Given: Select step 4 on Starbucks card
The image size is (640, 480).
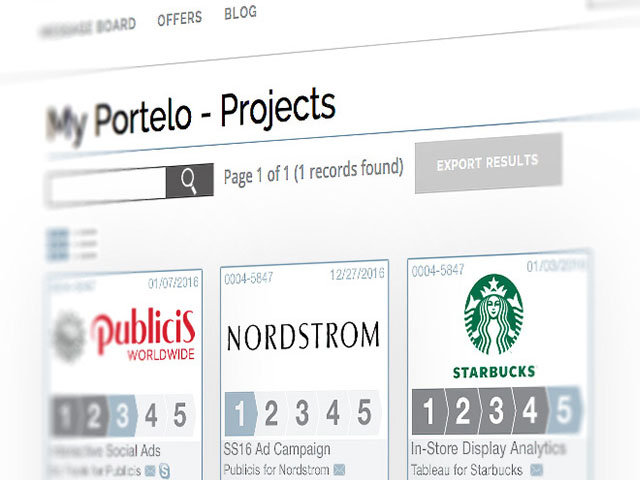Looking at the screenshot, I should [x=530, y=409].
